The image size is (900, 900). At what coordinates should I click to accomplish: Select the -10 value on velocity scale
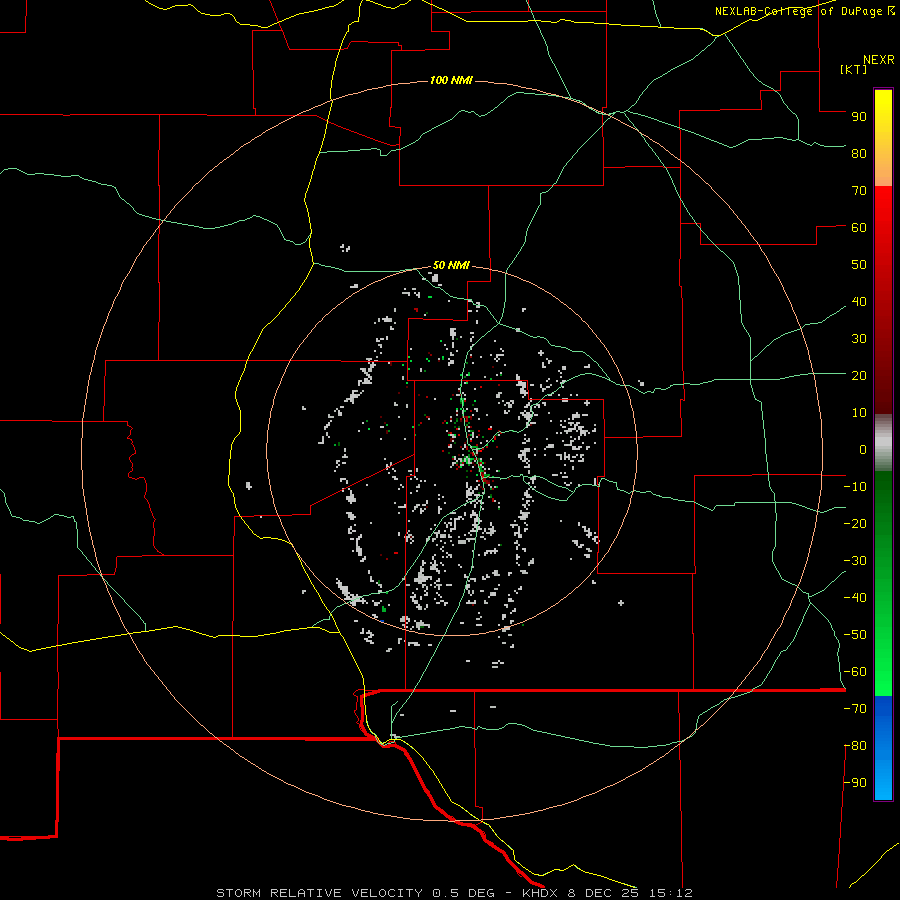(855, 487)
